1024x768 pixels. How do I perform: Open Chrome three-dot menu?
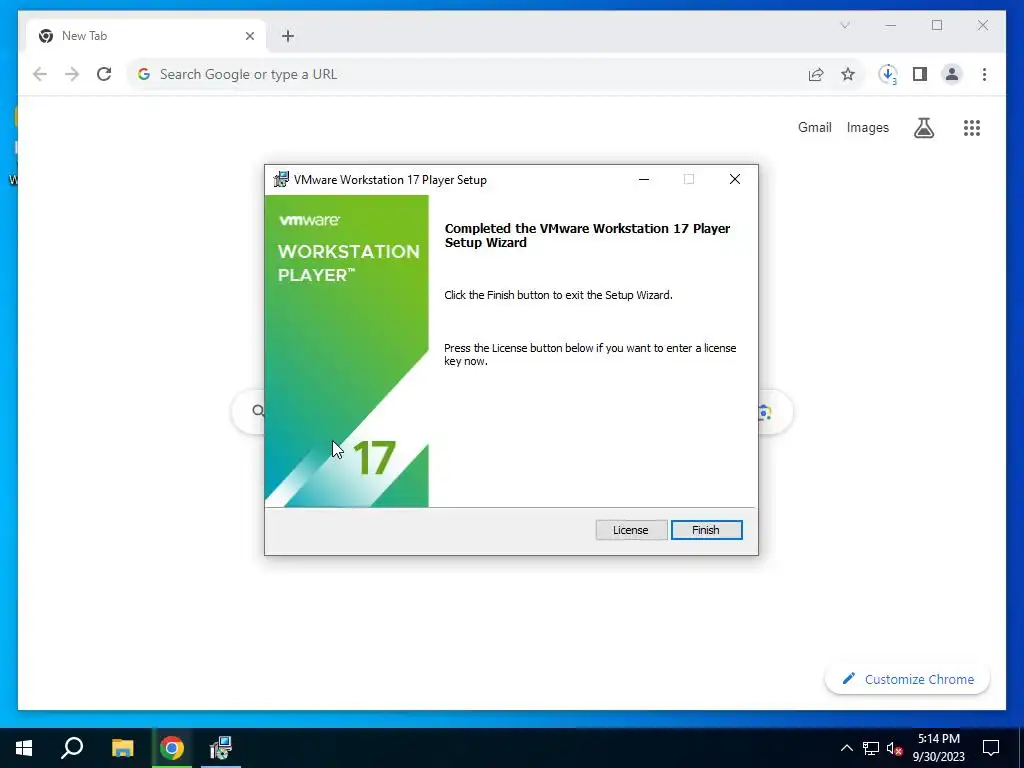pyautogui.click(x=984, y=74)
